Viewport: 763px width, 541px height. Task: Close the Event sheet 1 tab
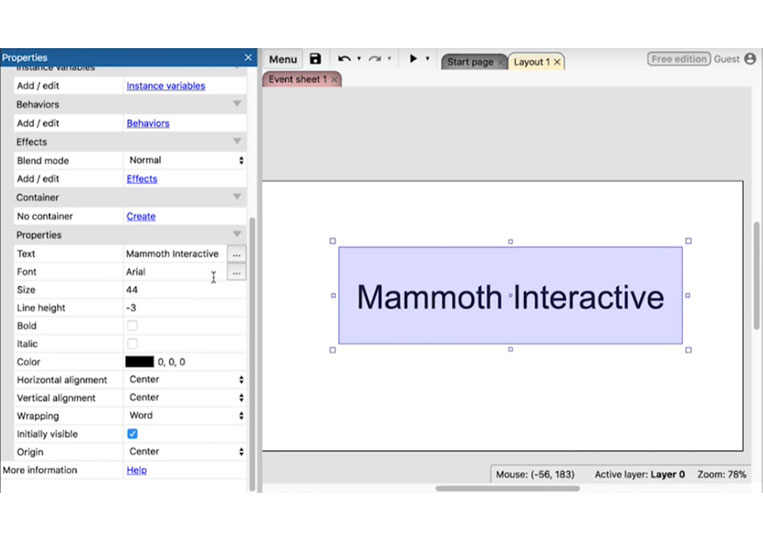point(334,79)
